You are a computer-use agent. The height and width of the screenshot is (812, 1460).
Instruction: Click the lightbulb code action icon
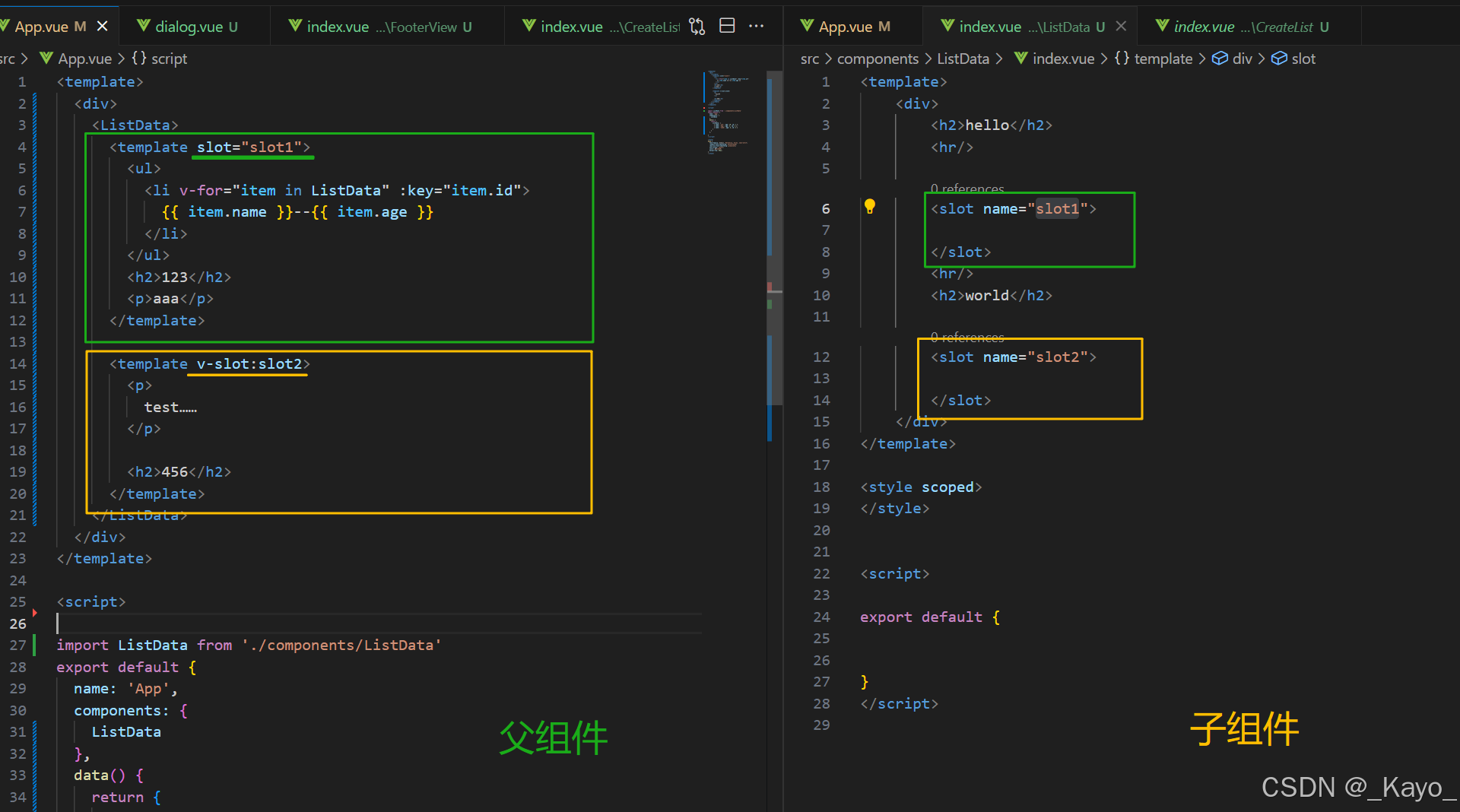(x=870, y=206)
